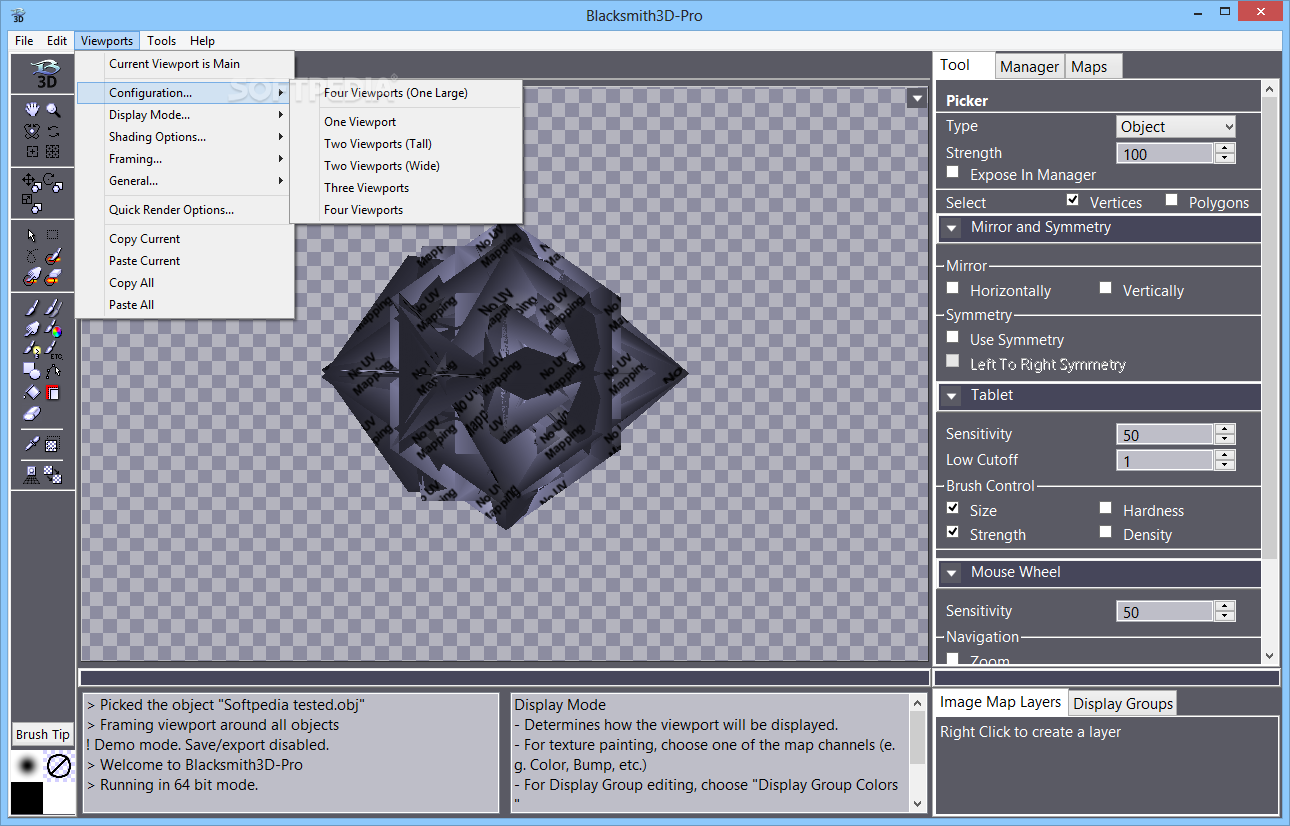
Task: Select the path nodes tool
Action: point(53,370)
